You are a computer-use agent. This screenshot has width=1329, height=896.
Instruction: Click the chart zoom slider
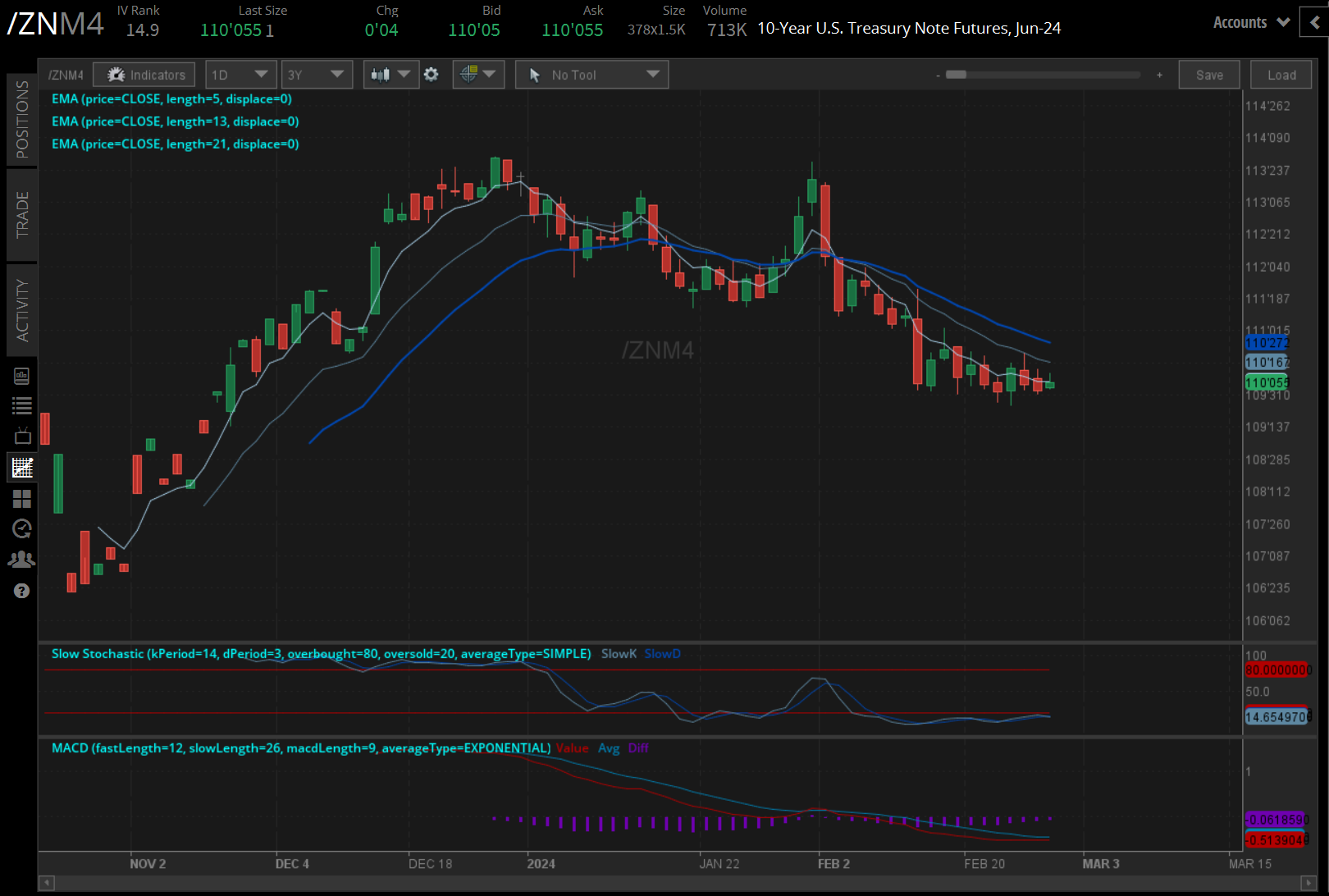coord(1042,75)
